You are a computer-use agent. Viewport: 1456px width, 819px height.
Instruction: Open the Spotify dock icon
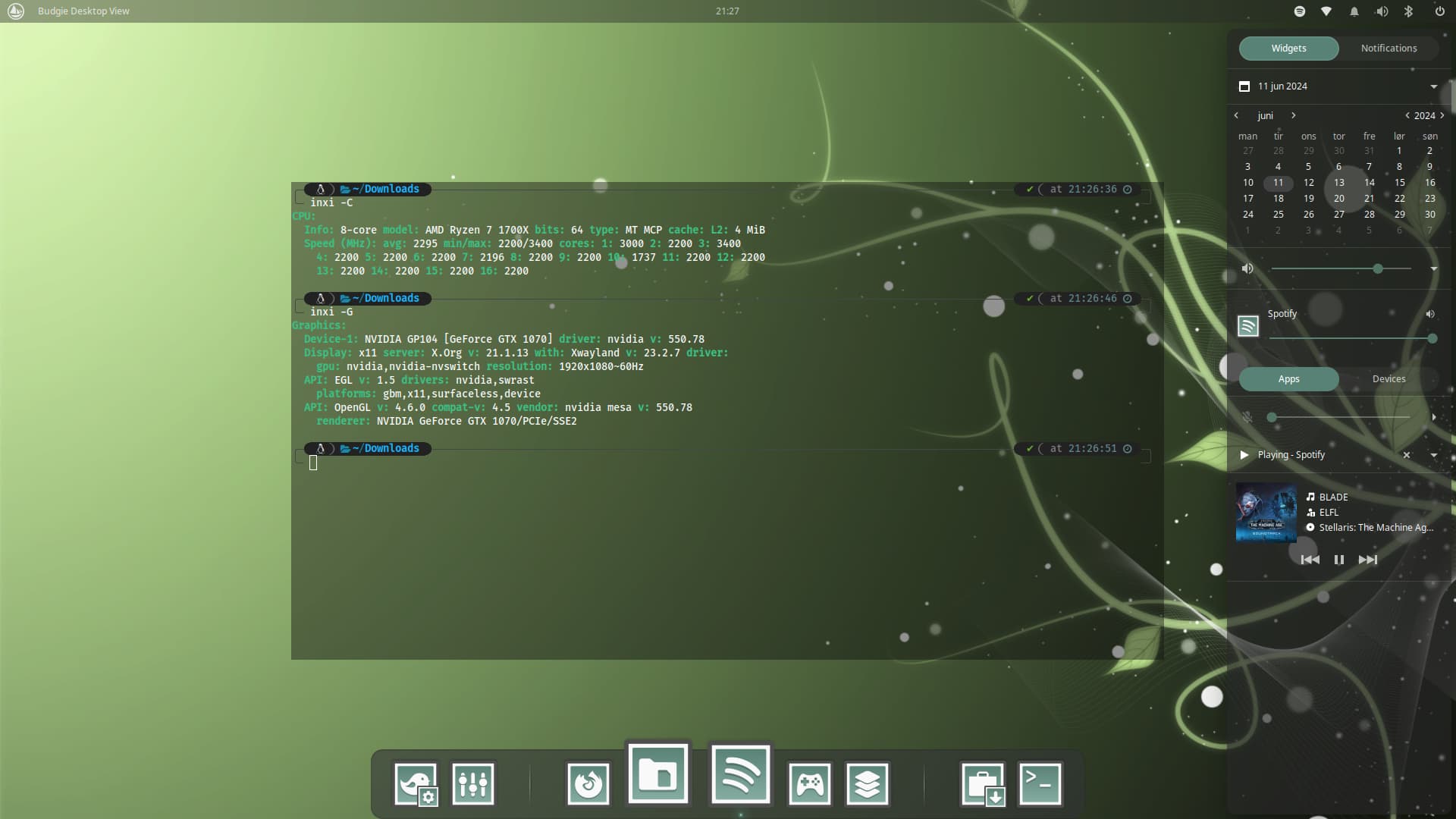pos(740,773)
